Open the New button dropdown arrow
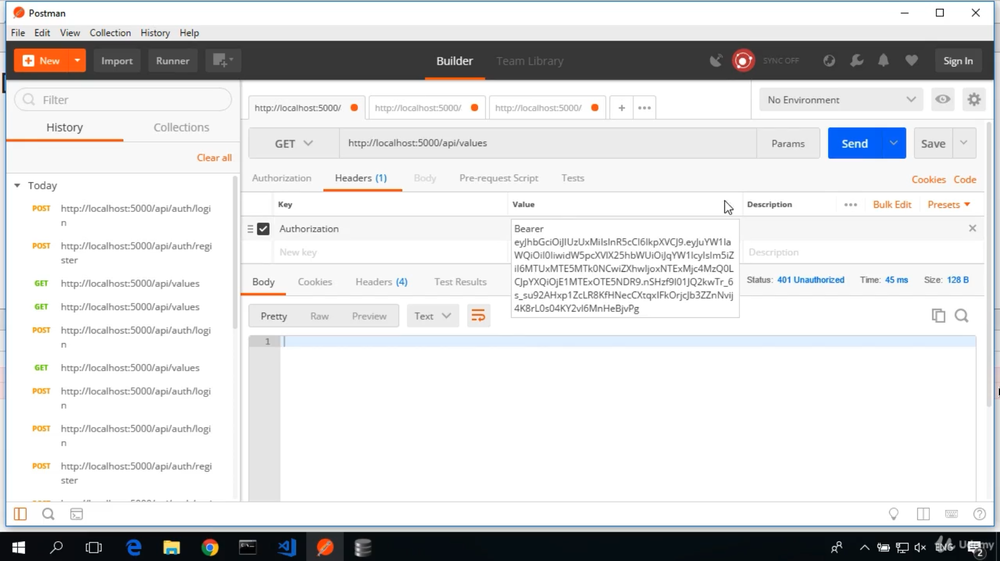 tap(77, 61)
